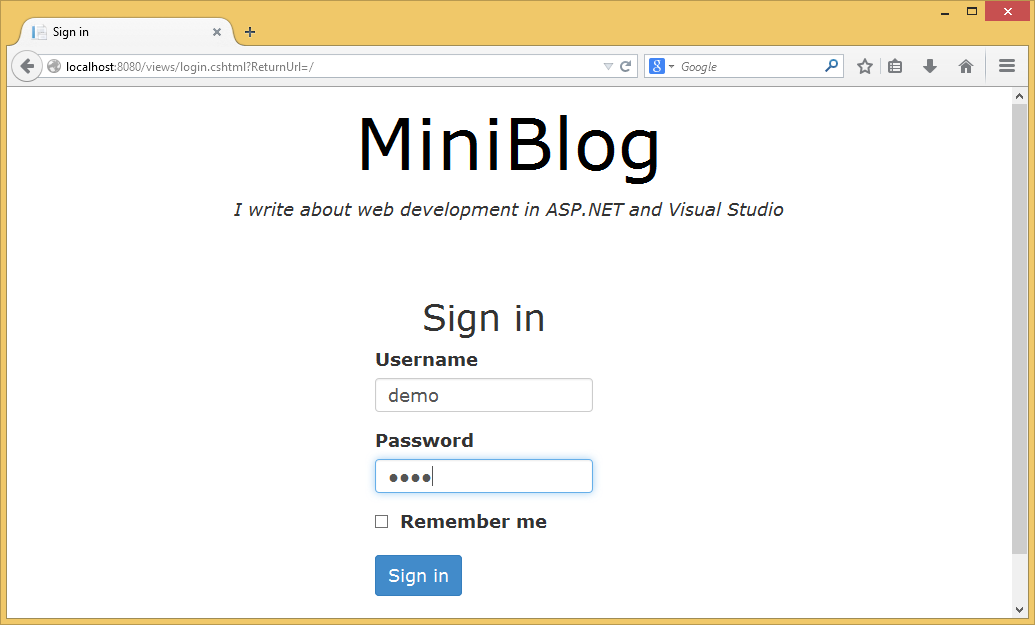Click the Reload page icon
This screenshot has width=1035, height=625.
(625, 66)
